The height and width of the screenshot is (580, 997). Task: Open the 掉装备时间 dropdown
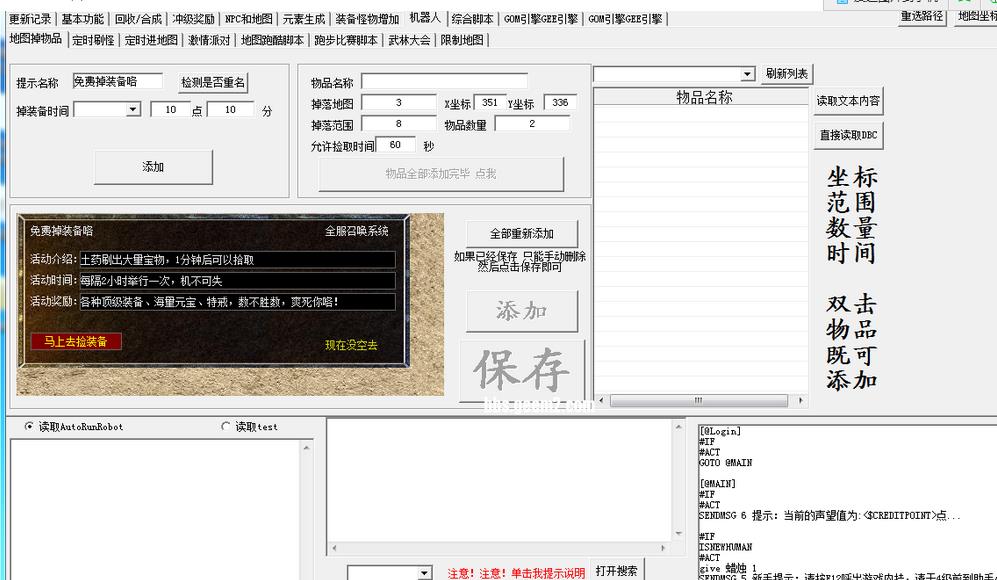coord(135,108)
